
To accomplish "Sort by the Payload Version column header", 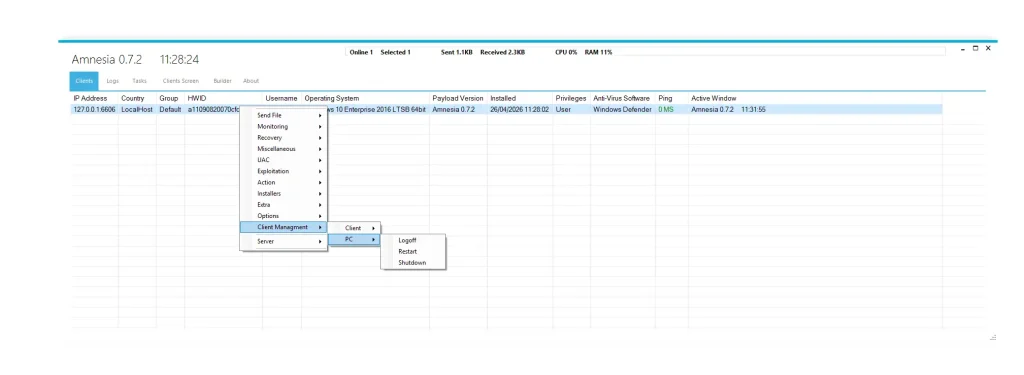I will [458, 99].
